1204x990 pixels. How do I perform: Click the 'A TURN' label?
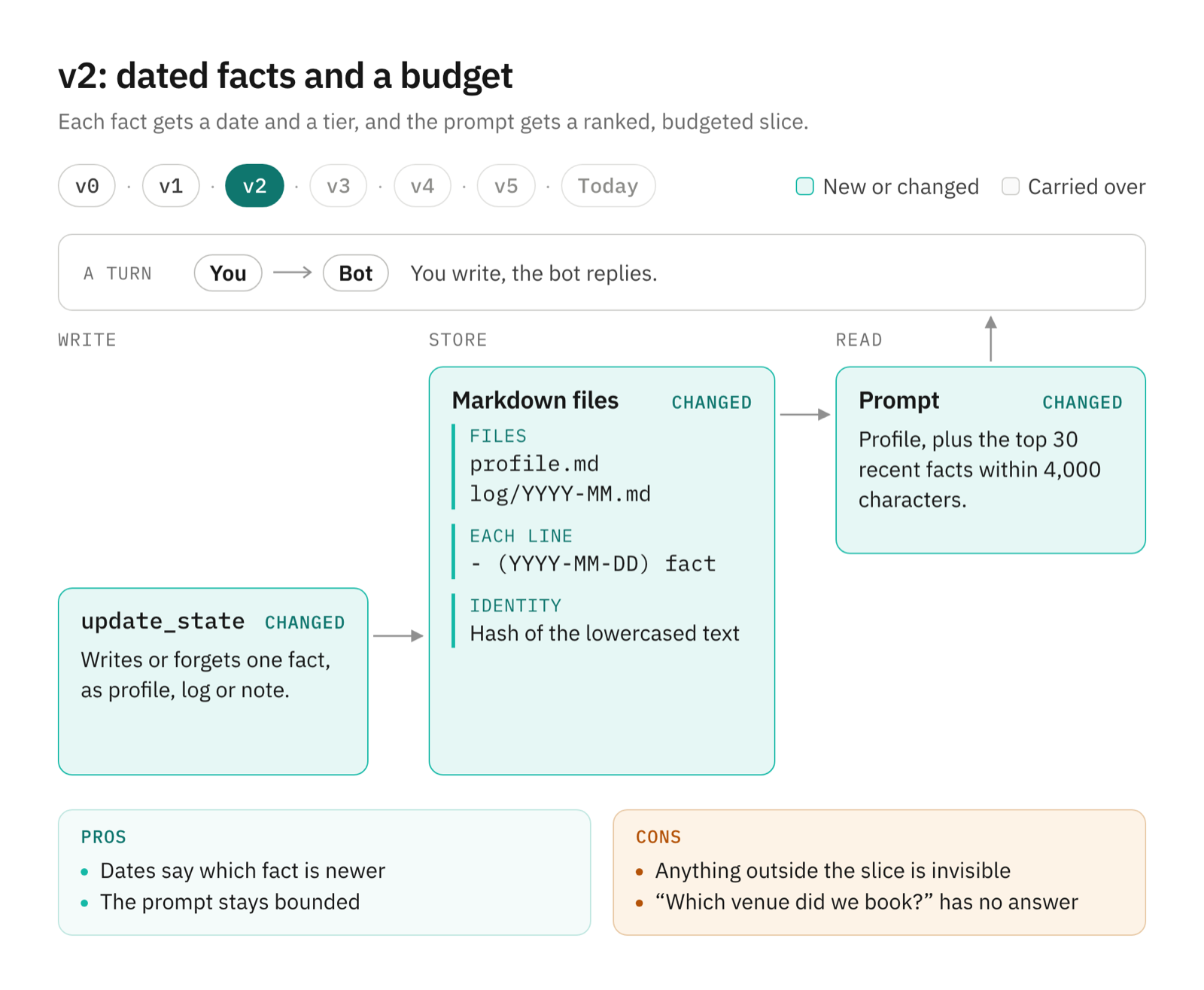pyautogui.click(x=117, y=274)
